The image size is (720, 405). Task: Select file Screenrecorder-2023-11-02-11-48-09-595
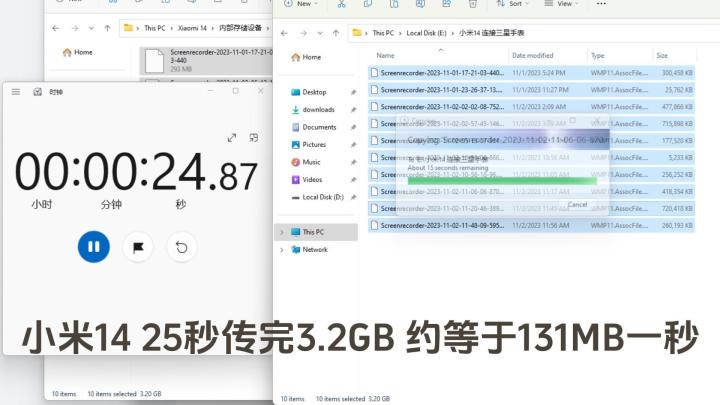pyautogui.click(x=531, y=225)
